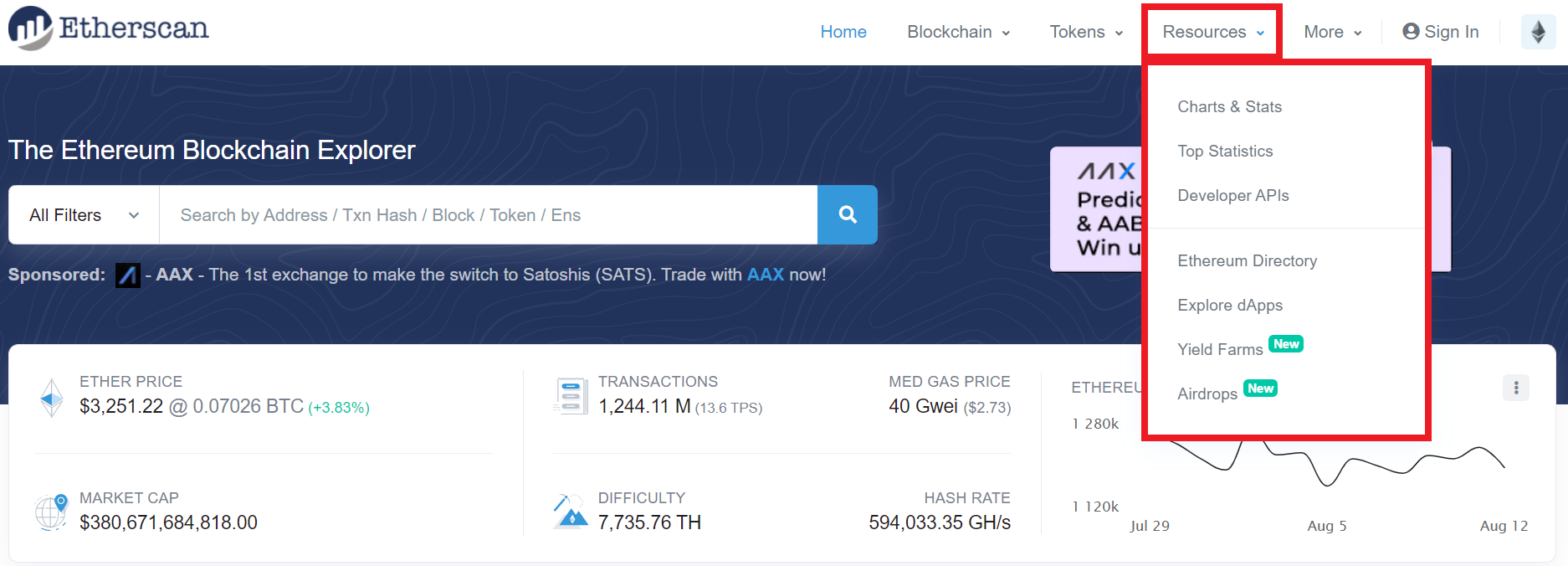The image size is (1568, 566).
Task: Click the AAX sponsor logo icon
Action: (x=127, y=275)
